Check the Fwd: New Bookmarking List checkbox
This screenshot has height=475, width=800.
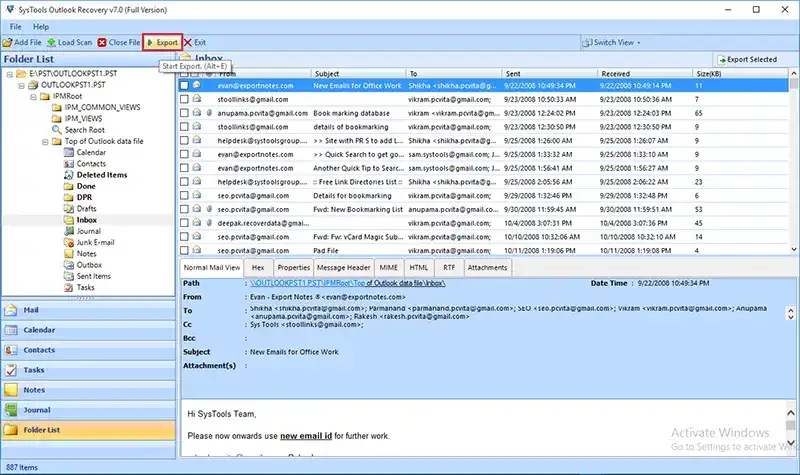tap(184, 209)
